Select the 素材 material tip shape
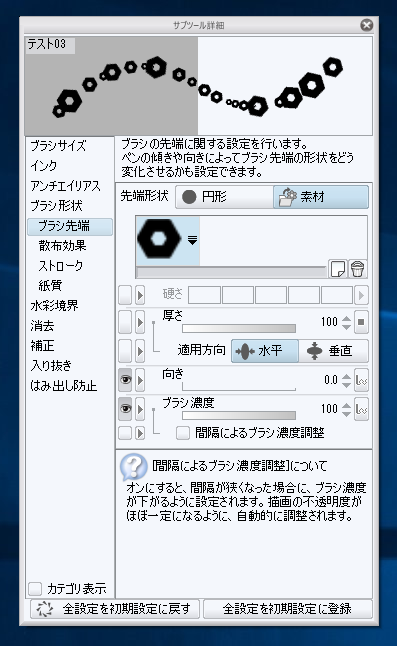This screenshot has height=646, width=397. point(321,197)
